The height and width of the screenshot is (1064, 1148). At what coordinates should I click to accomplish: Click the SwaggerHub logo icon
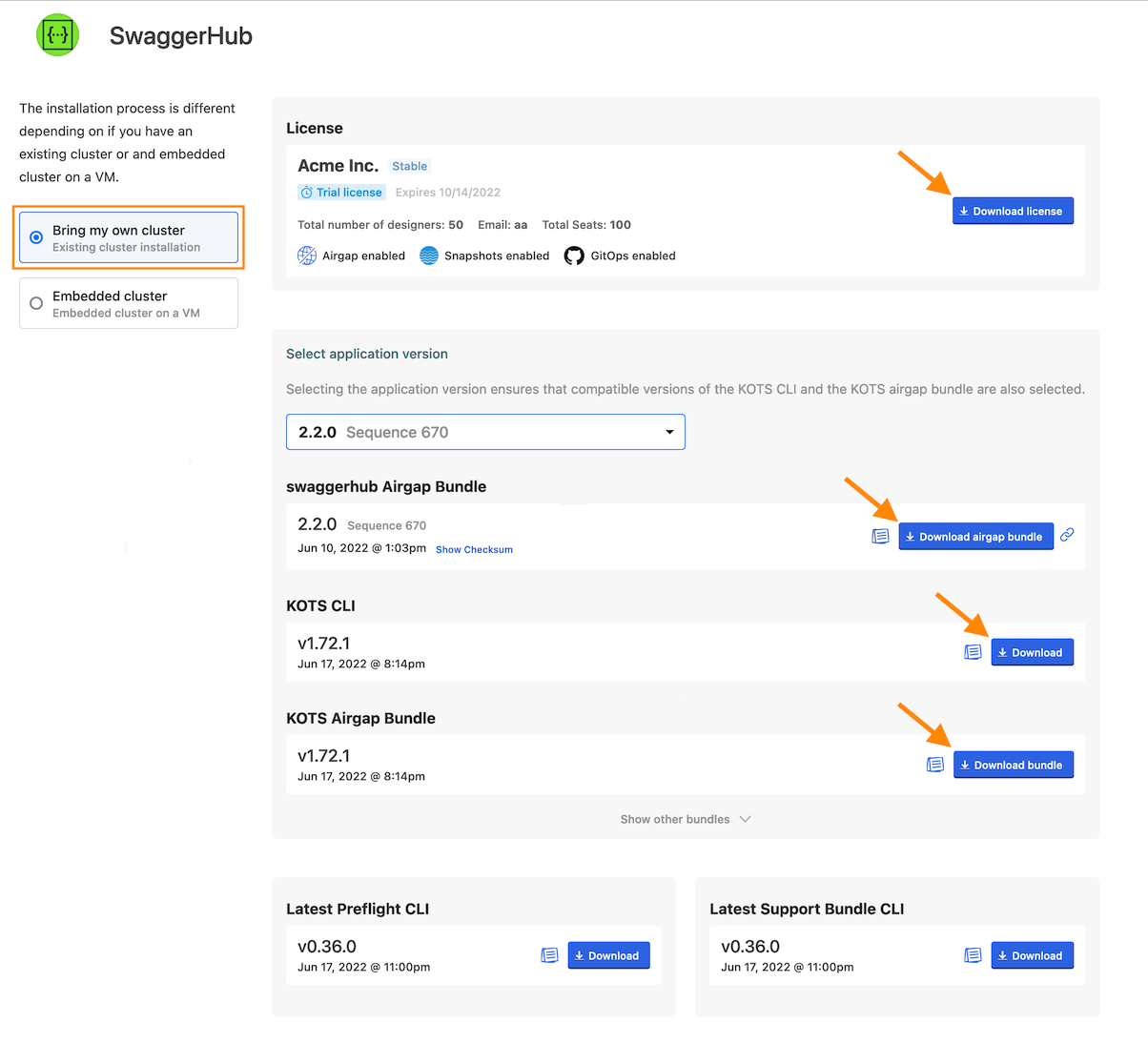(57, 35)
